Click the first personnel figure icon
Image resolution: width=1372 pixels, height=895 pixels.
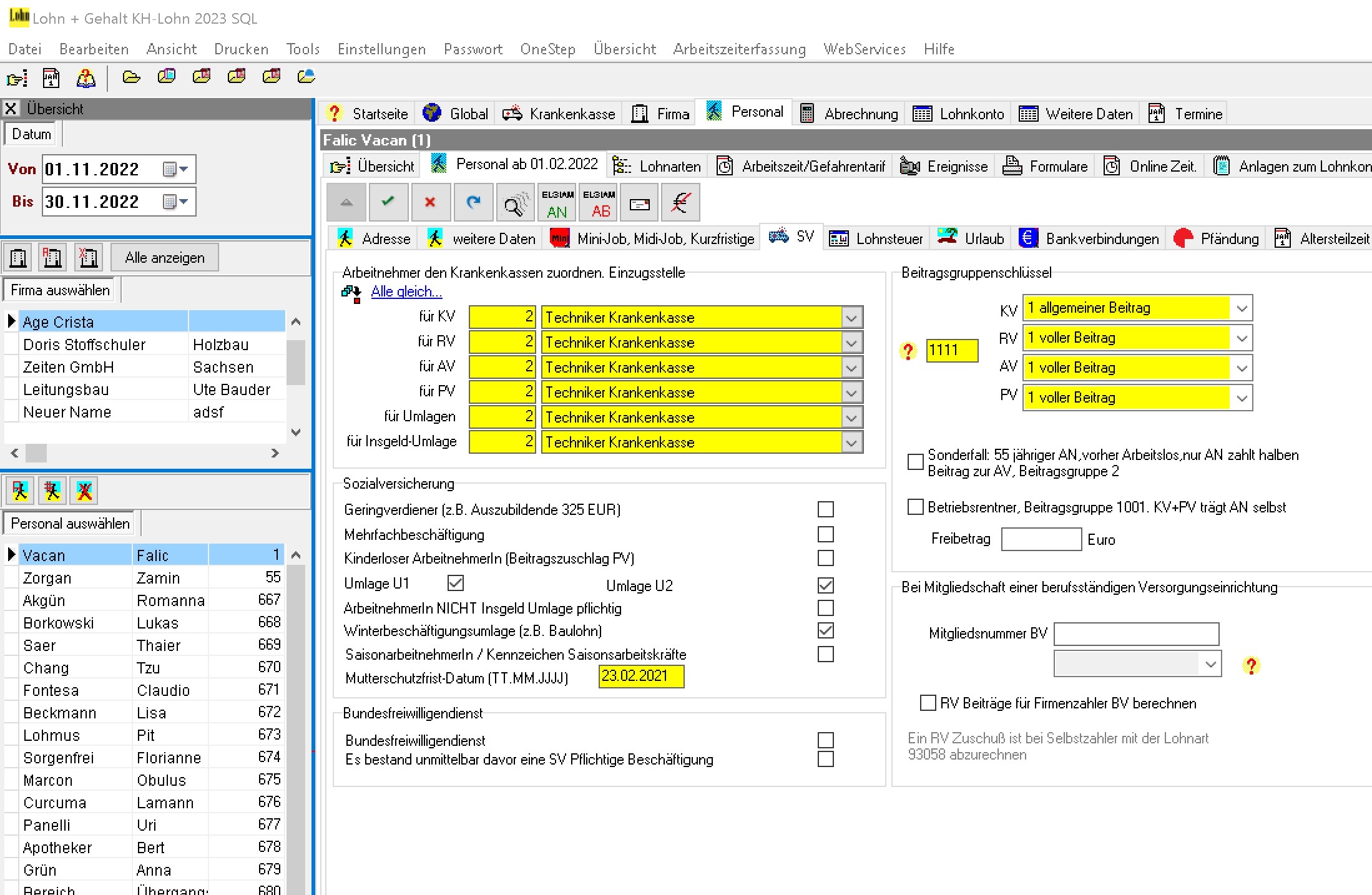coord(21,491)
